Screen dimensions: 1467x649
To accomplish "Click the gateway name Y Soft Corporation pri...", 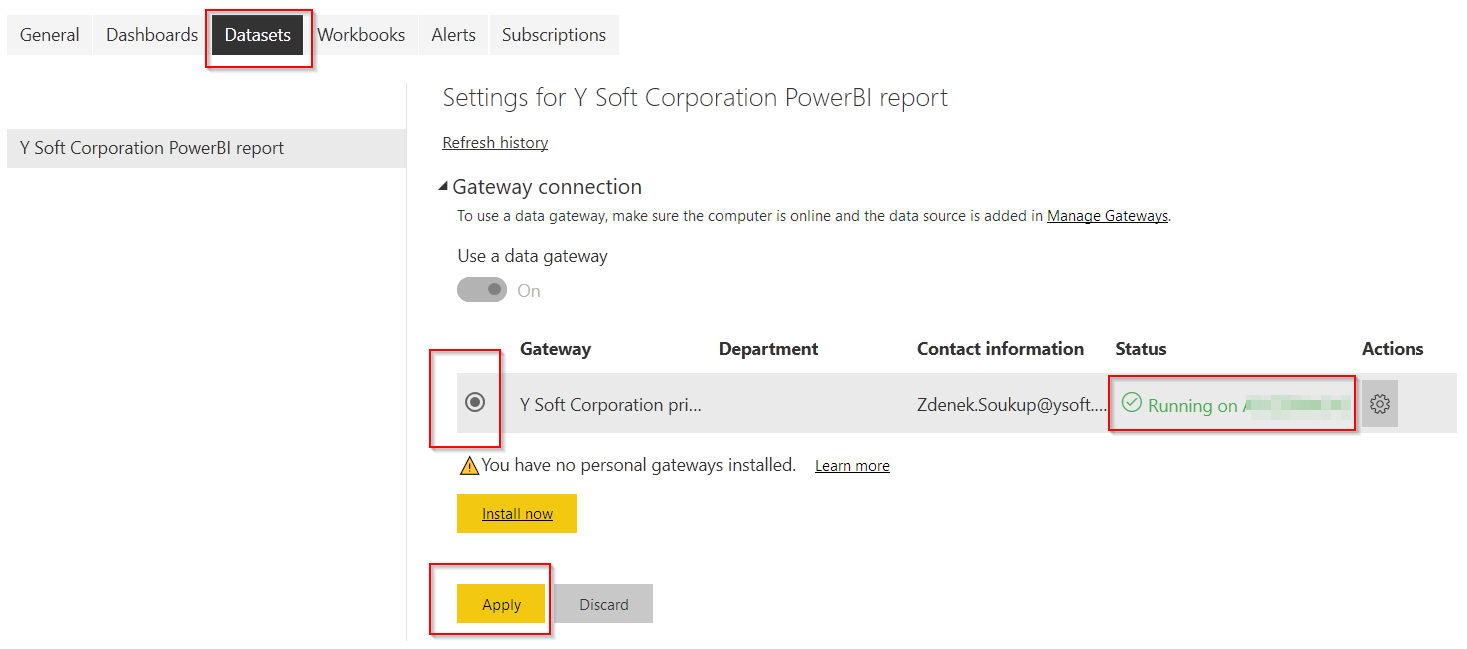I will [611, 405].
